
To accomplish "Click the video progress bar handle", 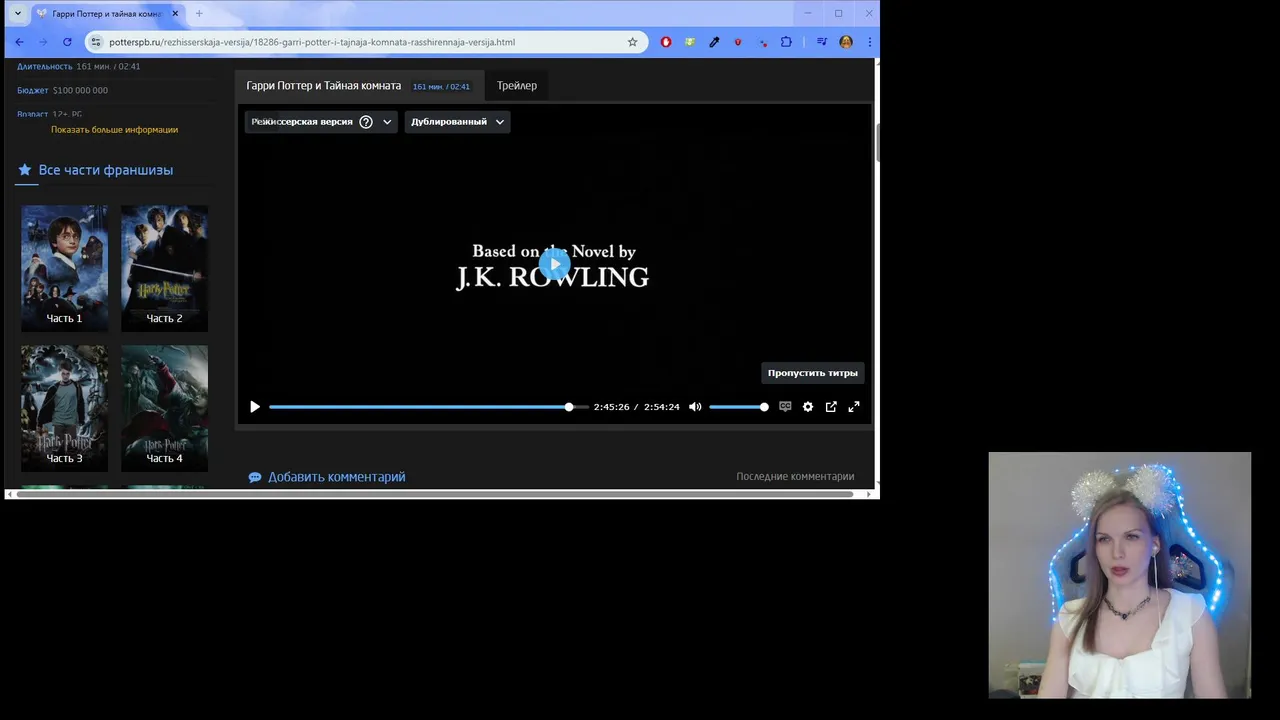I will point(569,407).
